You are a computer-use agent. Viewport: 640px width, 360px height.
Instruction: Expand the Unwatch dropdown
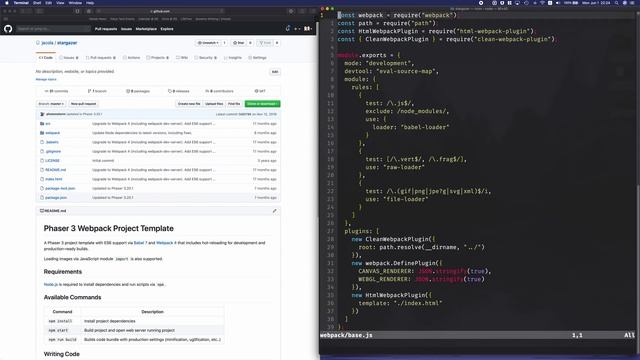pyautogui.click(x=208, y=43)
